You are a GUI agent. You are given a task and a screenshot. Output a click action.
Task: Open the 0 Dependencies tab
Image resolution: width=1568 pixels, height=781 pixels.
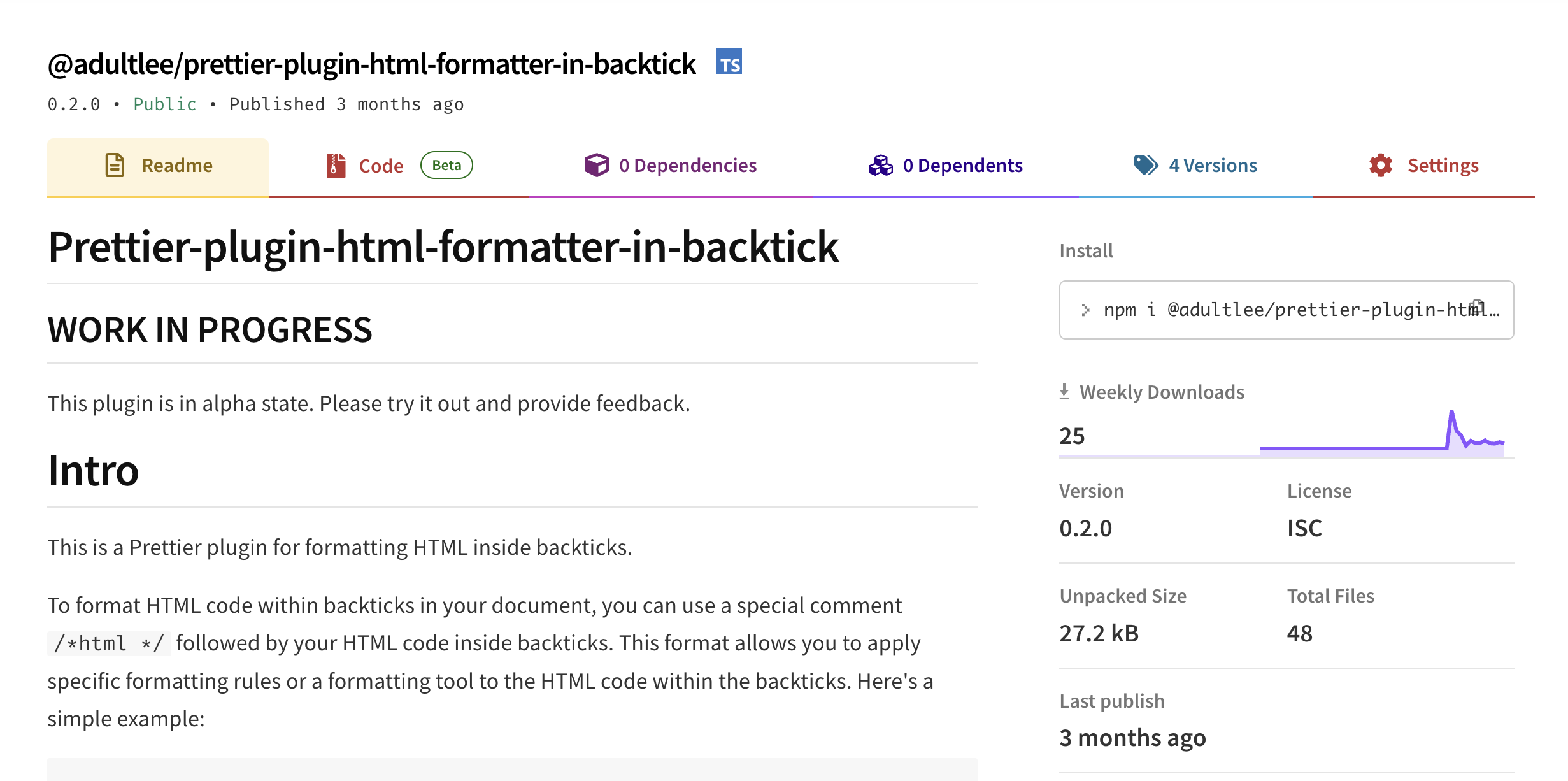[x=670, y=166]
